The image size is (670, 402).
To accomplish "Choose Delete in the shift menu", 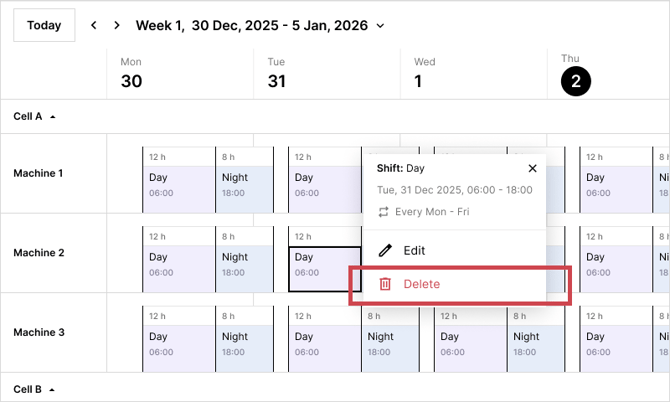I will coord(421,284).
